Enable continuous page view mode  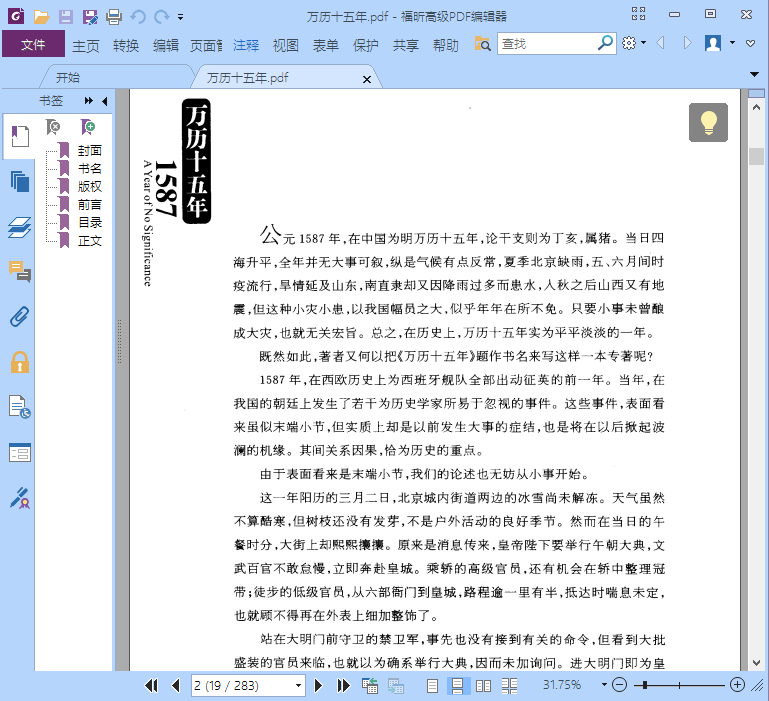pos(458,685)
